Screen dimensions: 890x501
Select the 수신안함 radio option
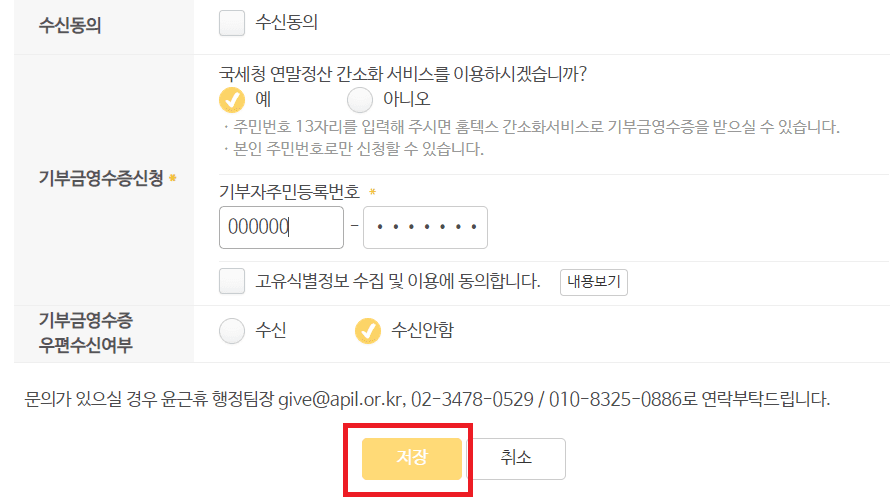coord(368,331)
